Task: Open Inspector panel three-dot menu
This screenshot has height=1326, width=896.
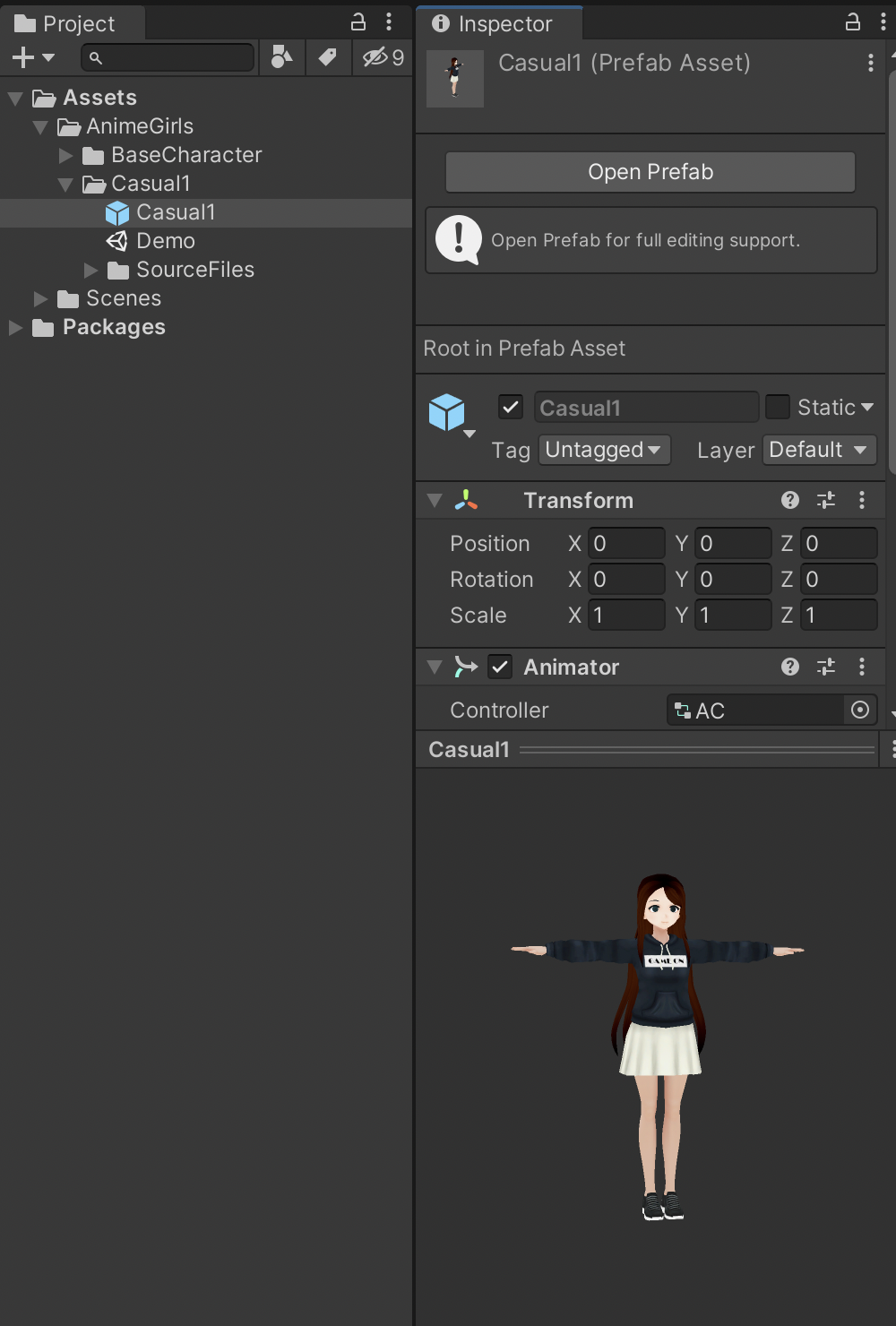Action: pos(883,22)
